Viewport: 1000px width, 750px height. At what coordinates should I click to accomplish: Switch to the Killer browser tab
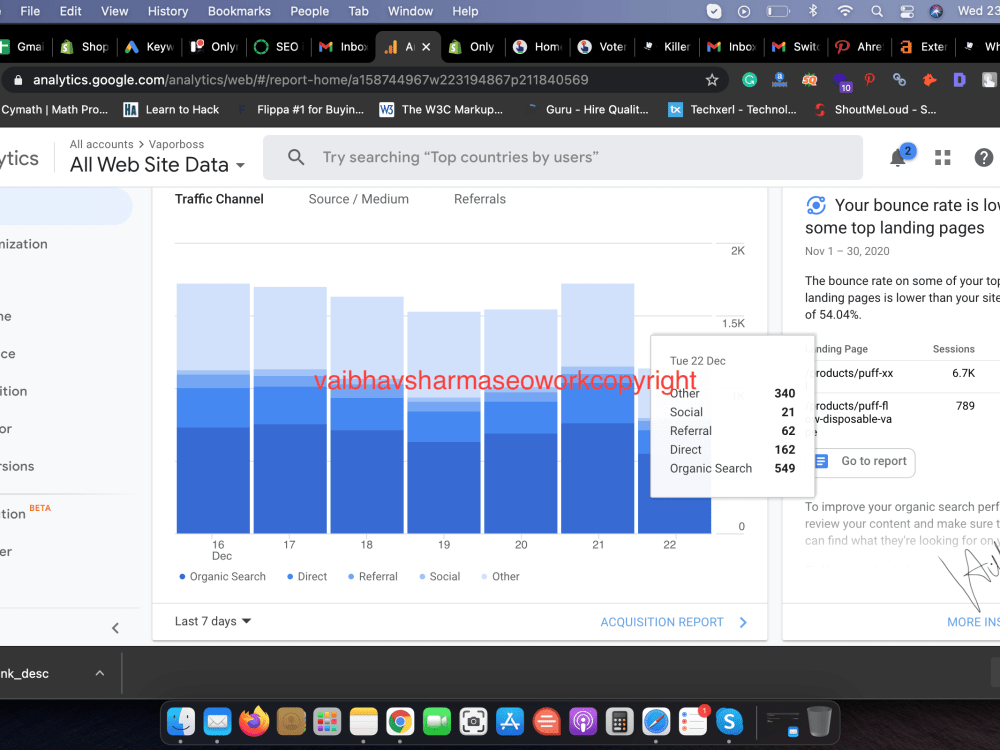[667, 47]
